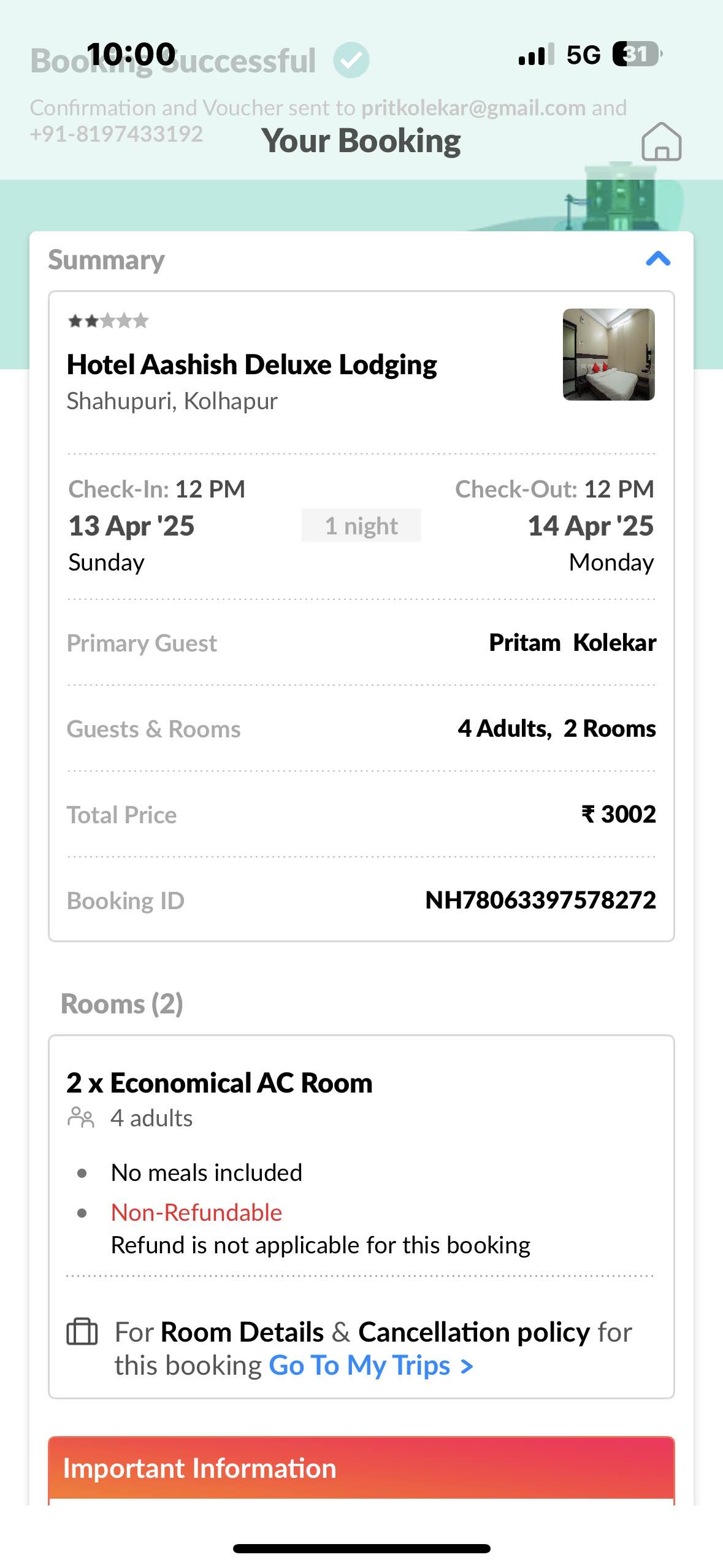Tap the hotel building illustration
The width and height of the screenshot is (723, 1568).
pos(619,196)
